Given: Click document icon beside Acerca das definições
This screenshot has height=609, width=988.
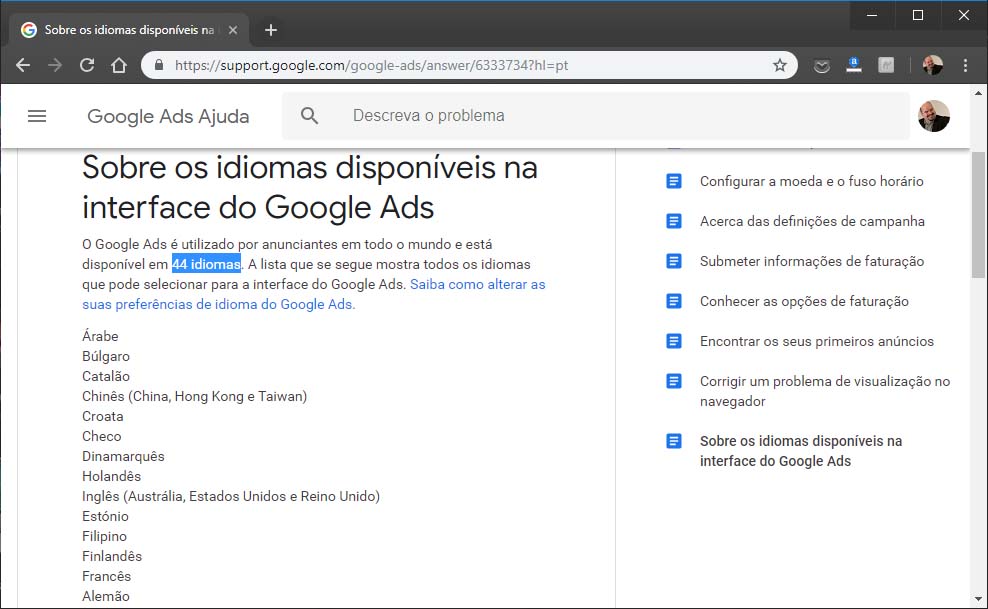Looking at the screenshot, I should point(674,221).
